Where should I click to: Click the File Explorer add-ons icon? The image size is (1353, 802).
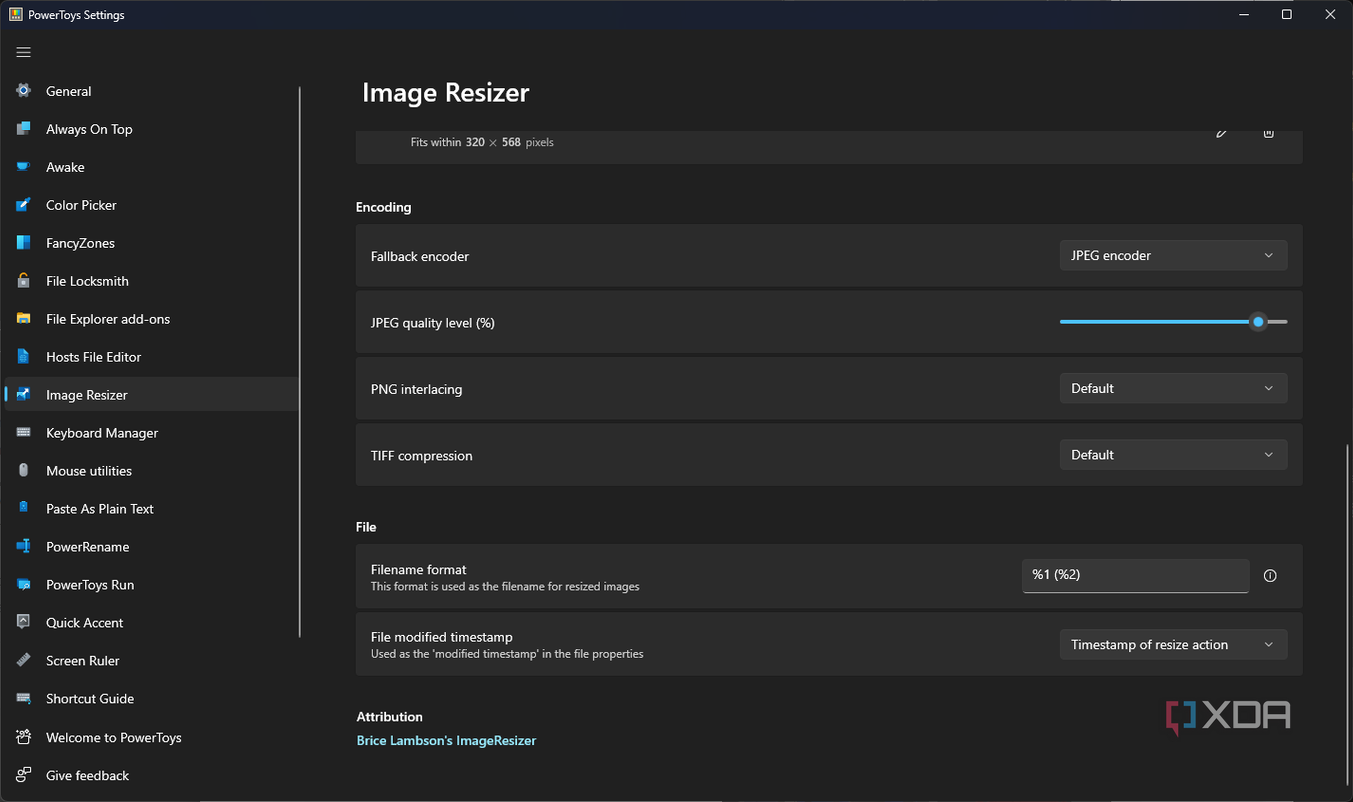24,319
